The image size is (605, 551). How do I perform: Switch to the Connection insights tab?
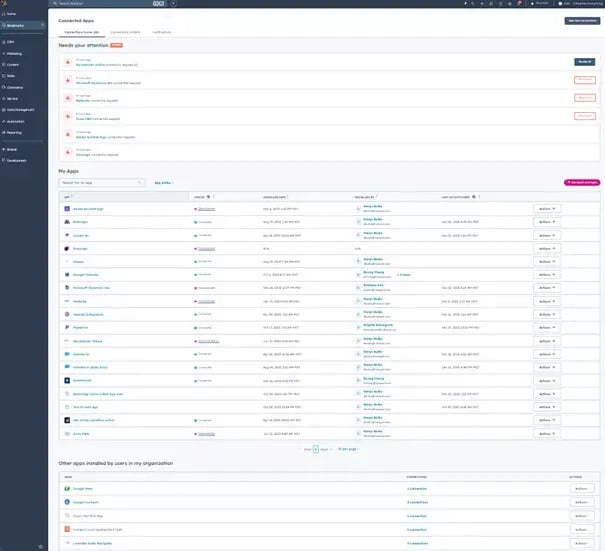pyautogui.click(x=125, y=32)
